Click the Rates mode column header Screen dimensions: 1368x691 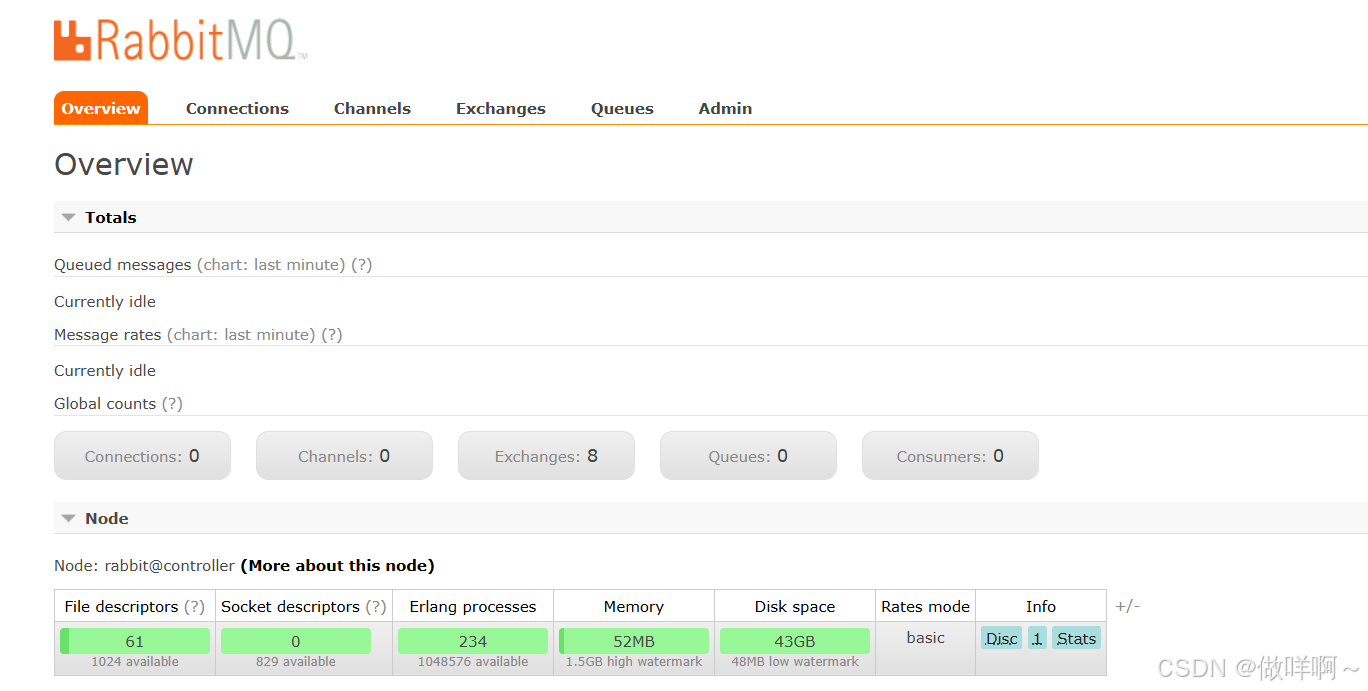[x=925, y=606]
